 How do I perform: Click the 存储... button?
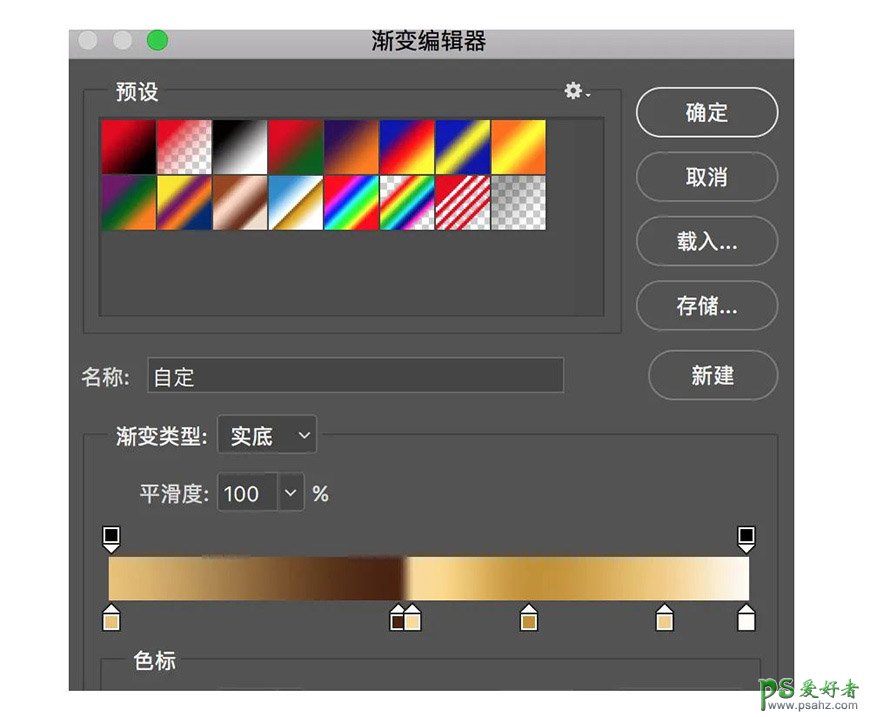(706, 306)
